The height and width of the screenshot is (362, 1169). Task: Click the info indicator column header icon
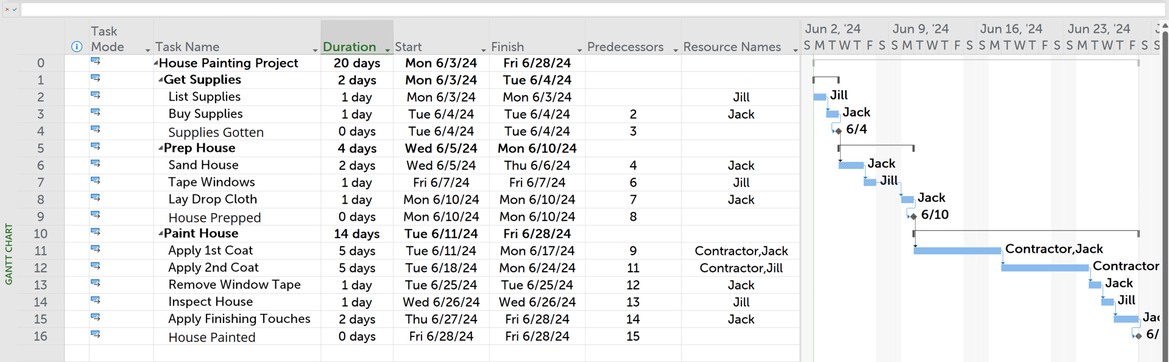[x=76, y=47]
